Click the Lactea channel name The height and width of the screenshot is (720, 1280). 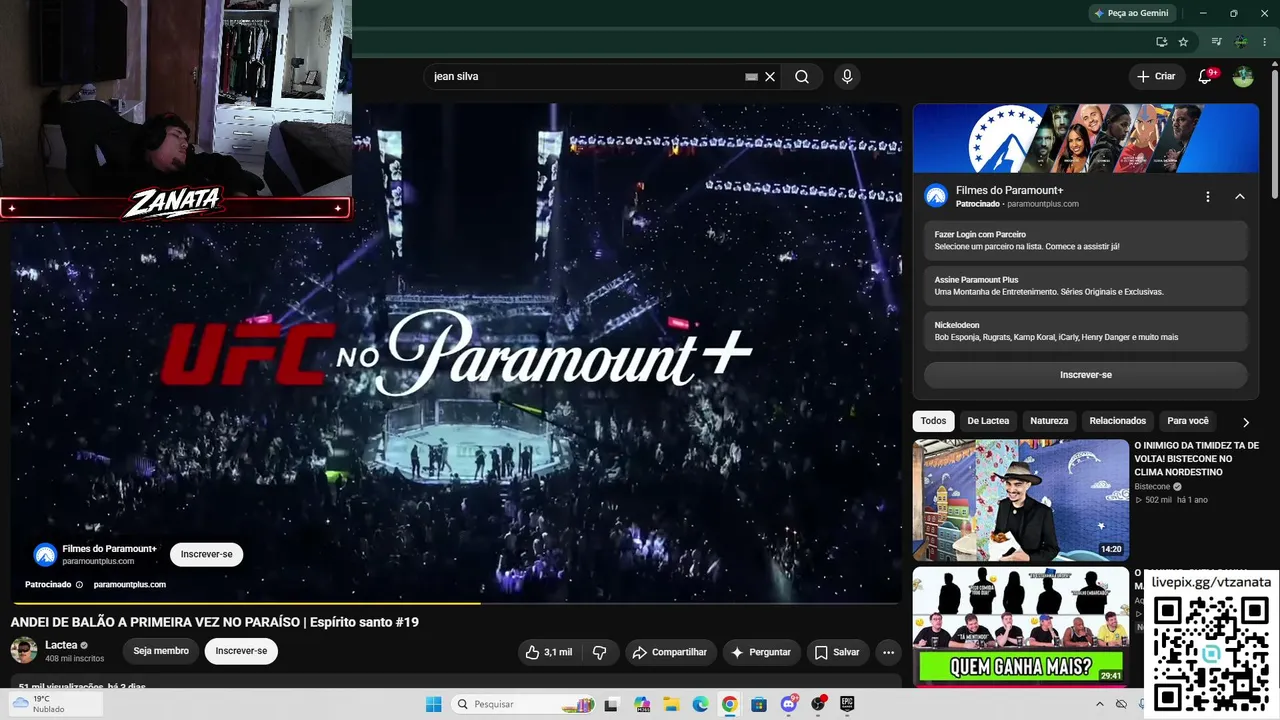point(61,645)
